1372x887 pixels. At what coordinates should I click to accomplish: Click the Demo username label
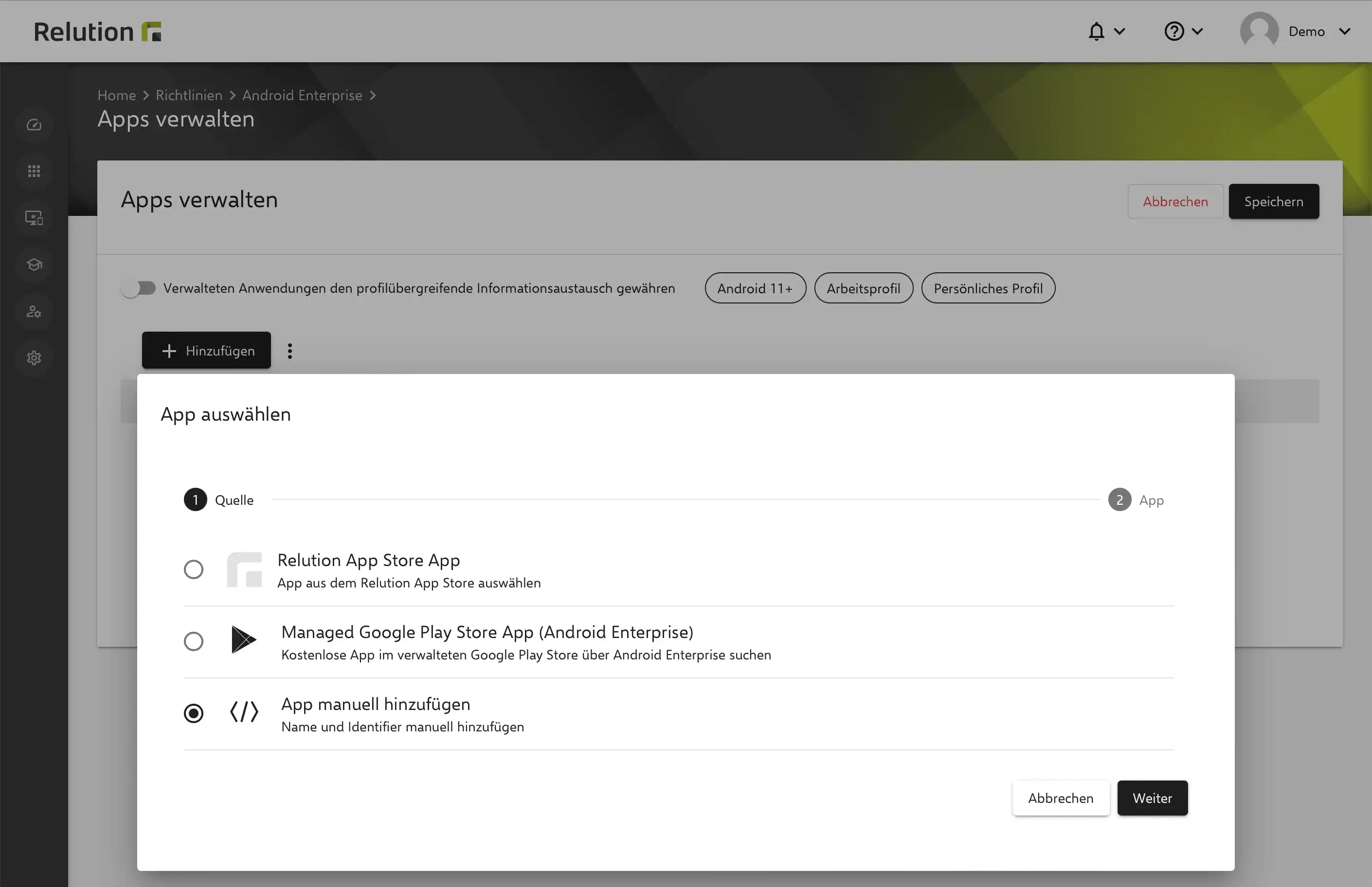tap(1306, 31)
